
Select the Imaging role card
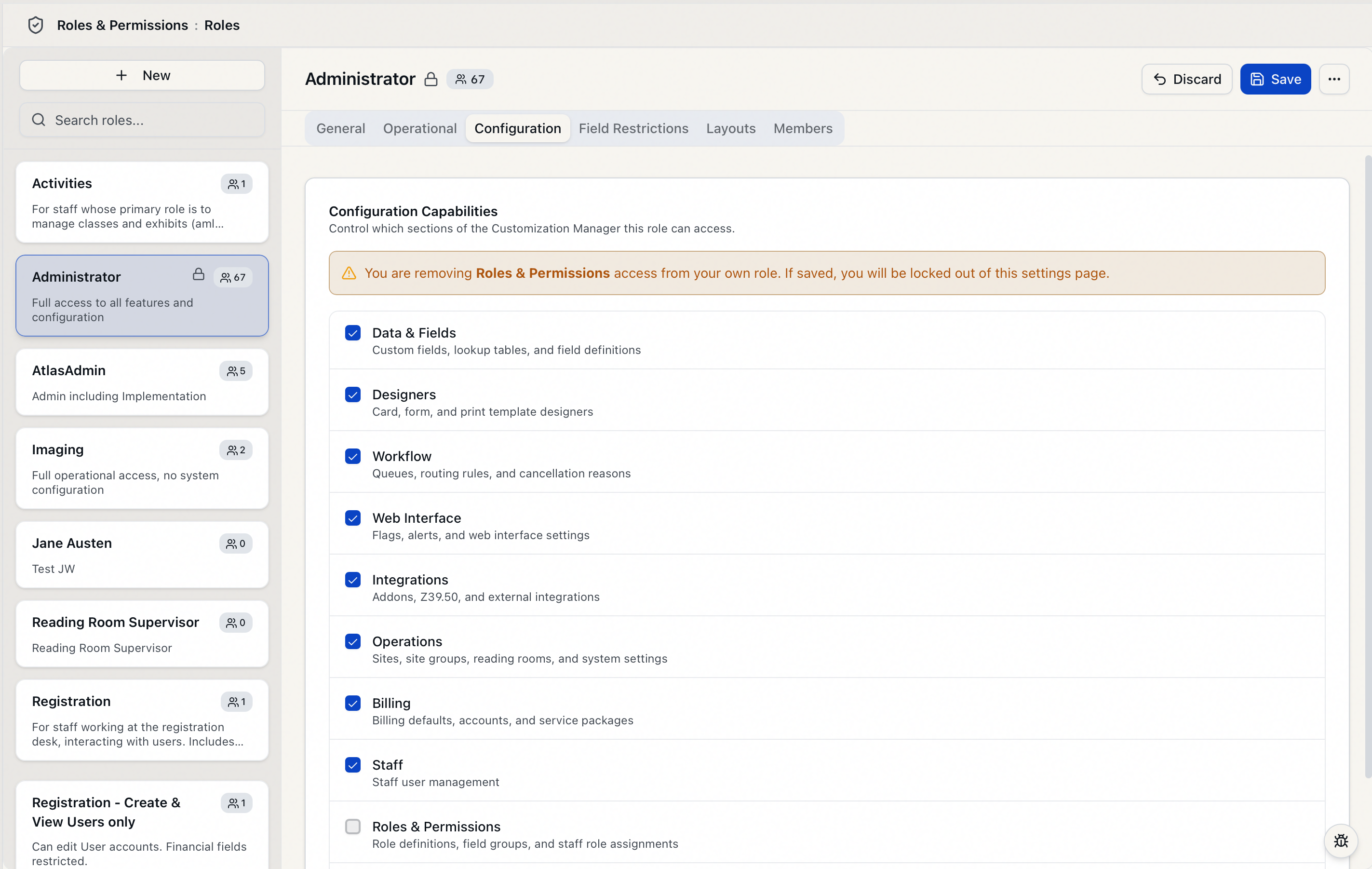pos(142,468)
